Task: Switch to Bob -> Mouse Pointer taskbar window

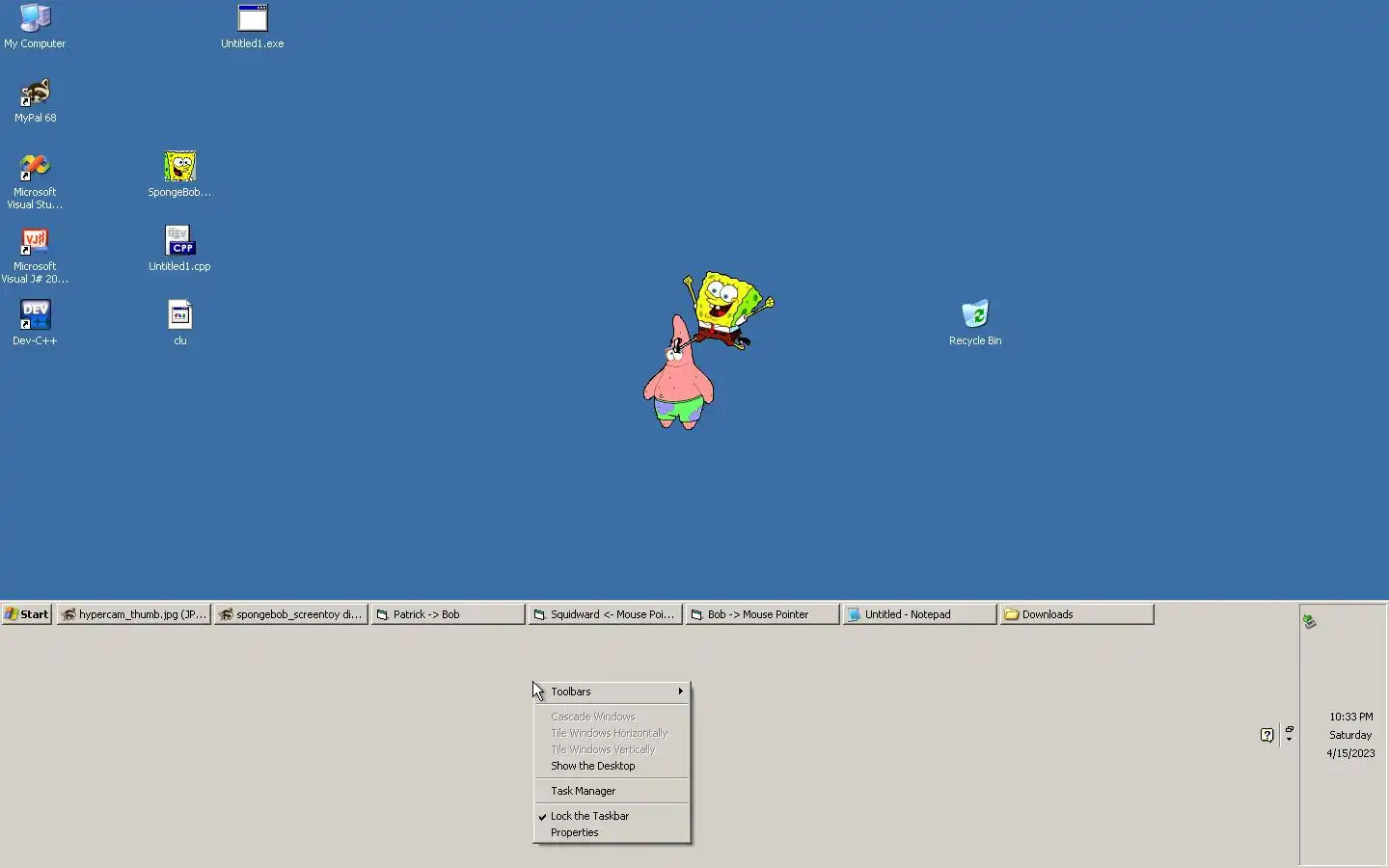Action: click(763, 614)
